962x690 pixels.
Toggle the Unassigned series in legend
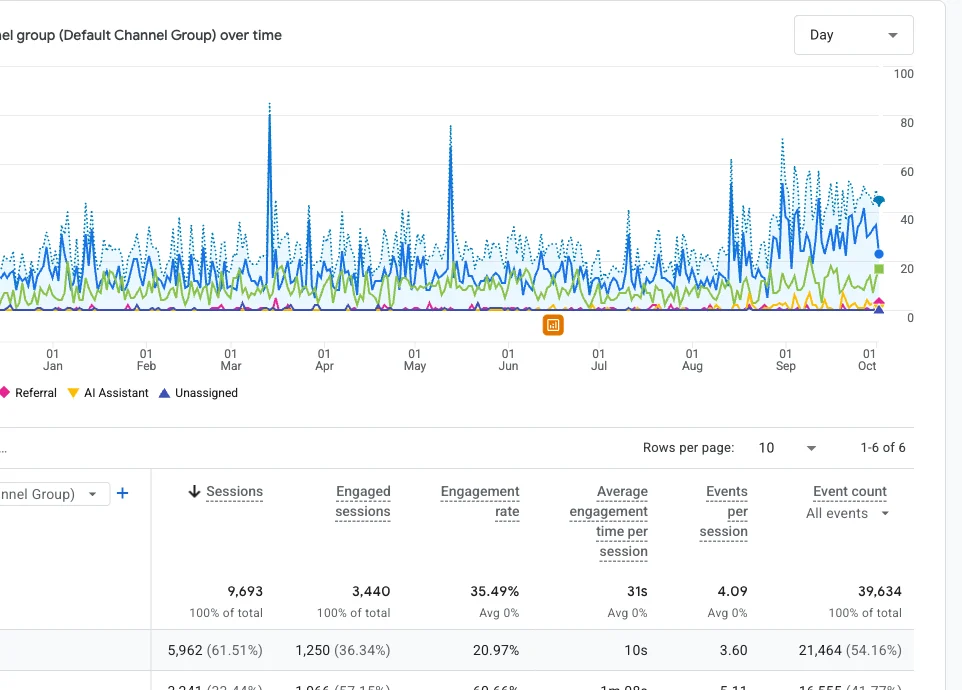pos(198,393)
